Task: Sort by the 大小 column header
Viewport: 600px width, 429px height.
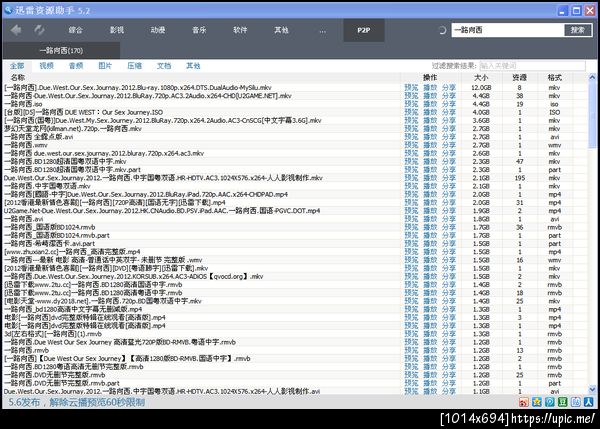Action: pos(481,77)
